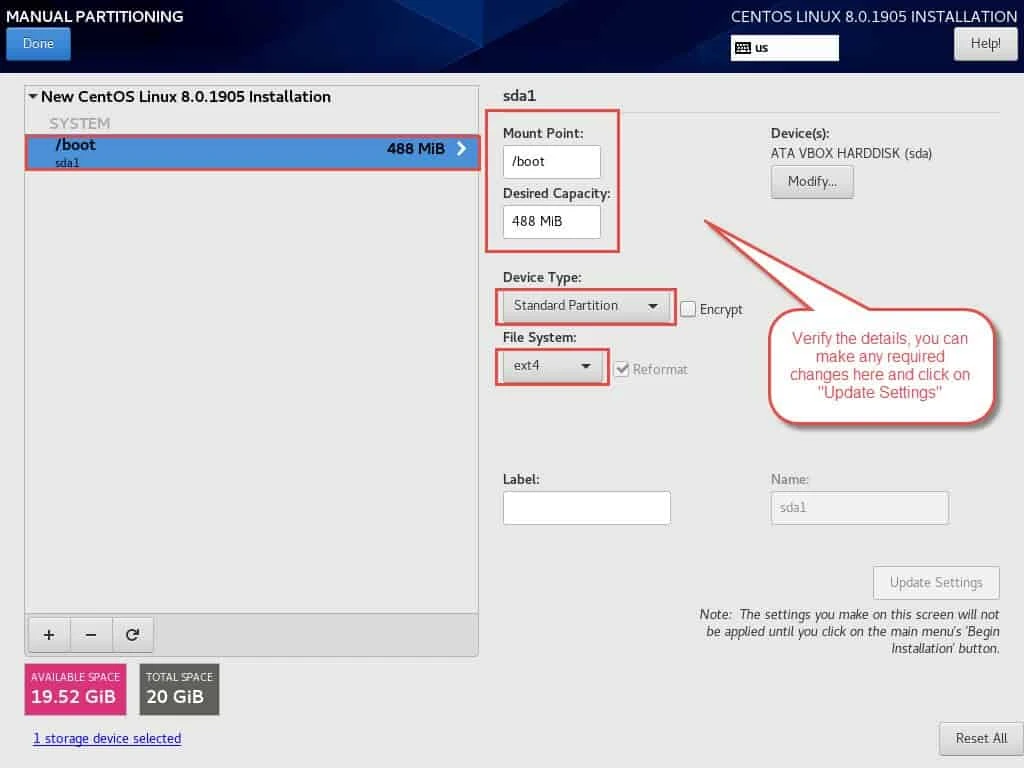The width and height of the screenshot is (1024, 768).
Task: Click Modify under Device(s)
Action: 811,182
